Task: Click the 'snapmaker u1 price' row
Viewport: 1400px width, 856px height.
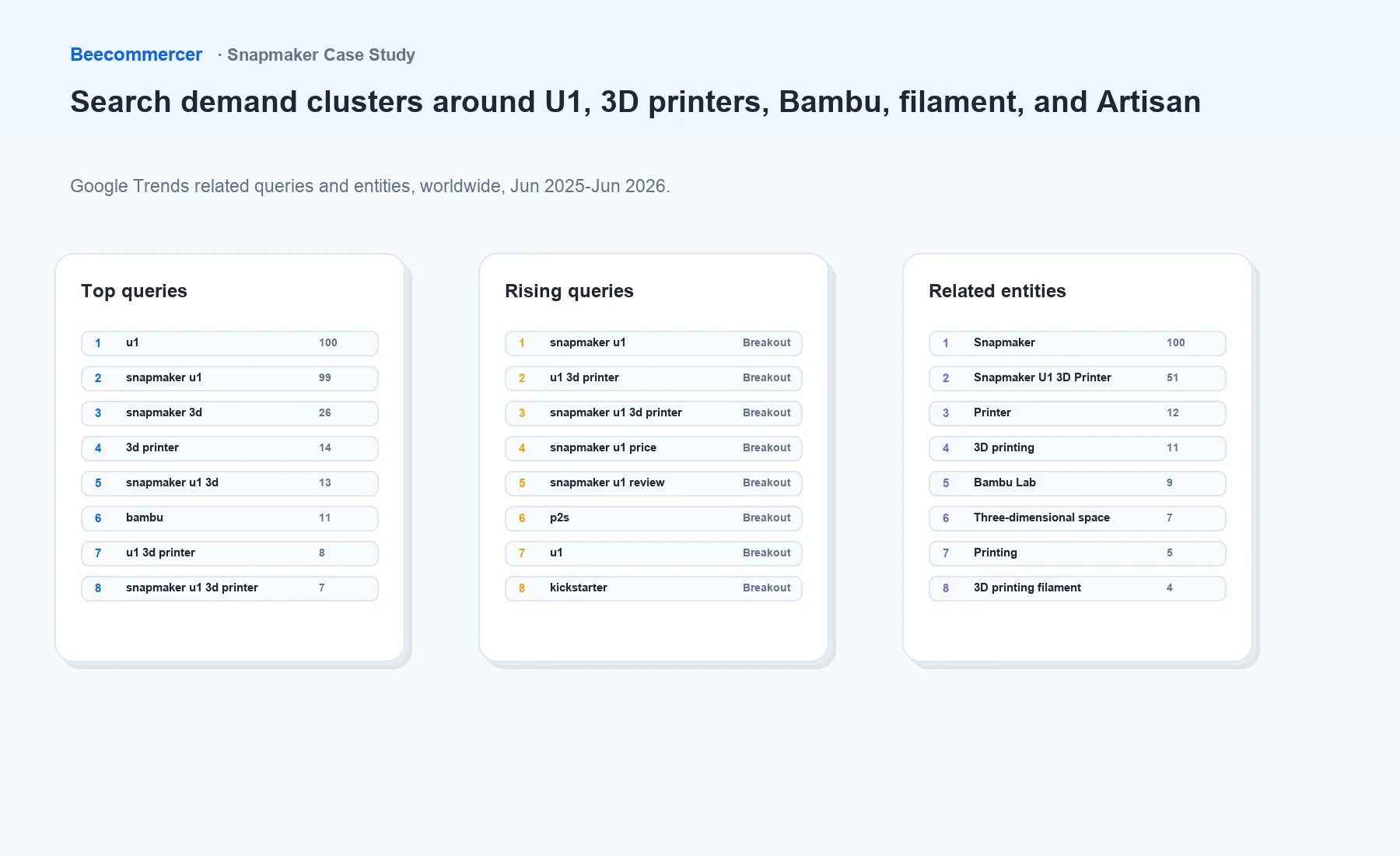Action: coord(653,448)
